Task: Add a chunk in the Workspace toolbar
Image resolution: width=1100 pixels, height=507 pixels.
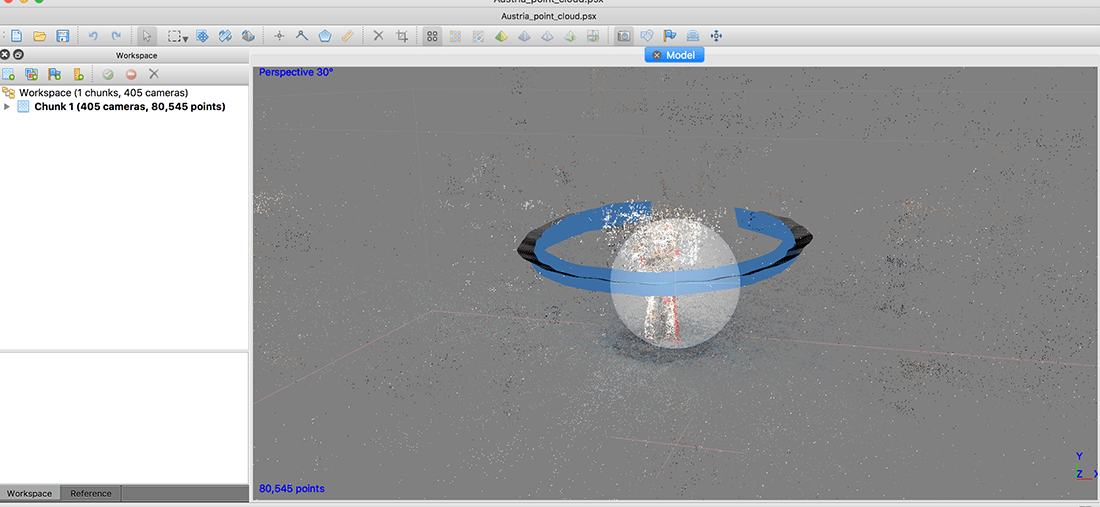Action: (8, 74)
